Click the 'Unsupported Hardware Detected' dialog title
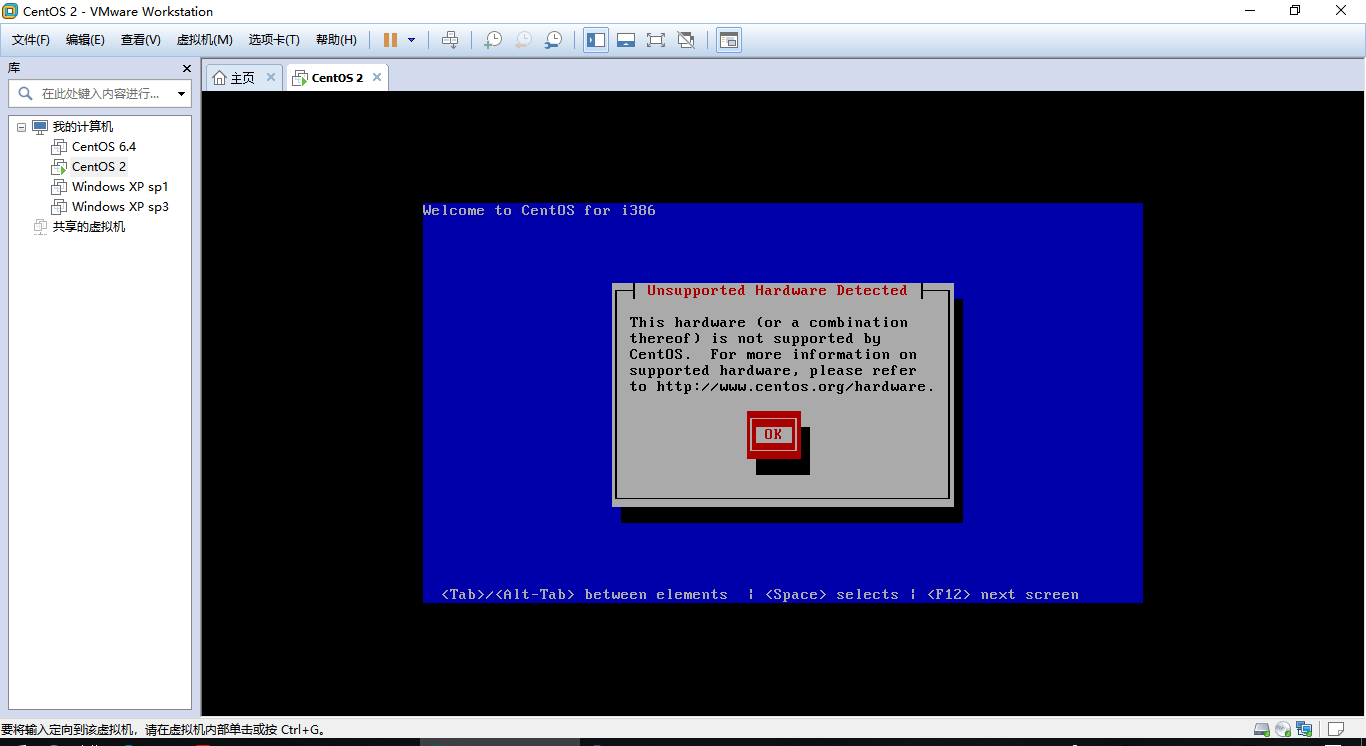 777,291
